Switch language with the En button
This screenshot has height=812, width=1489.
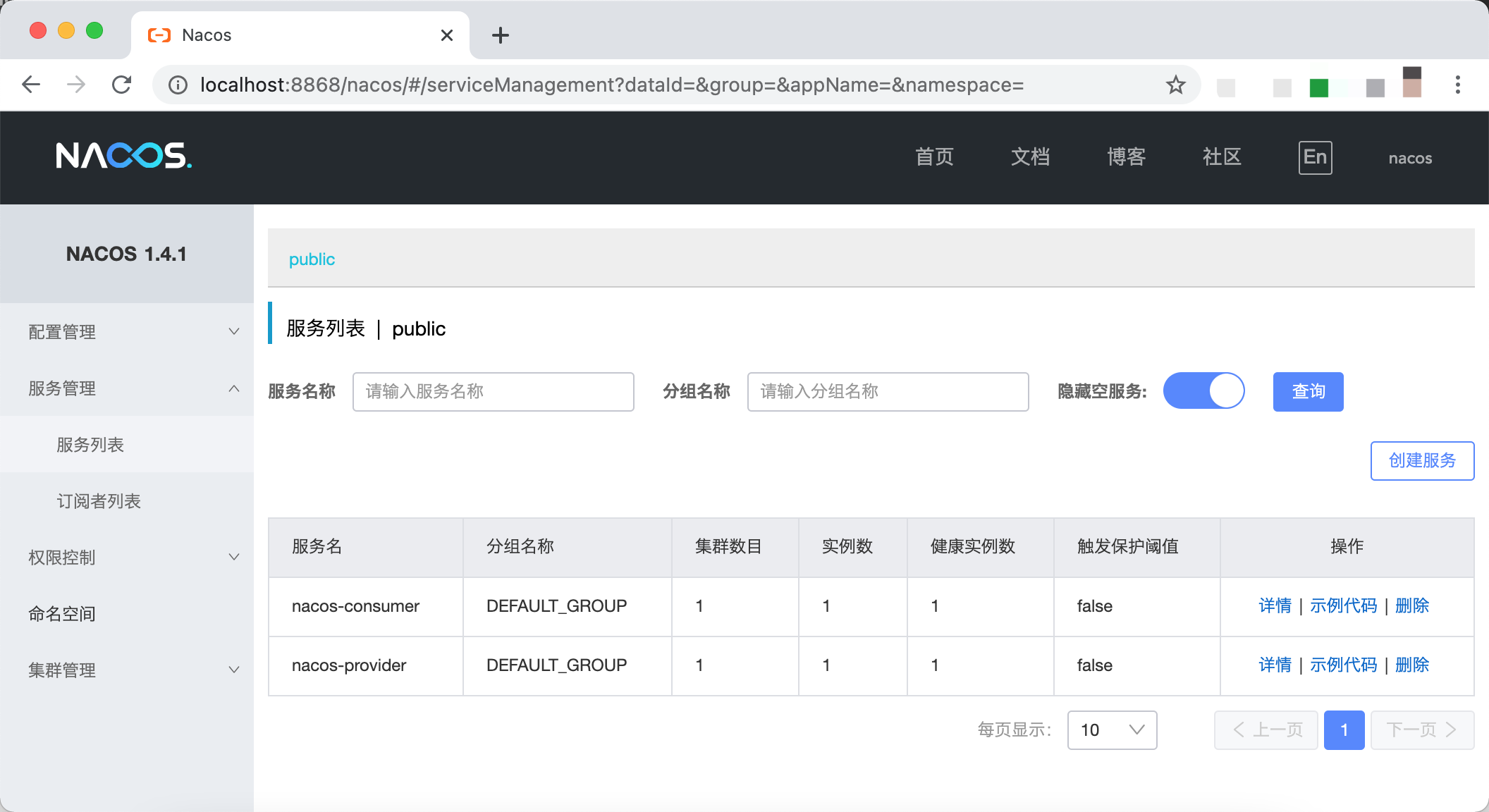tap(1315, 157)
